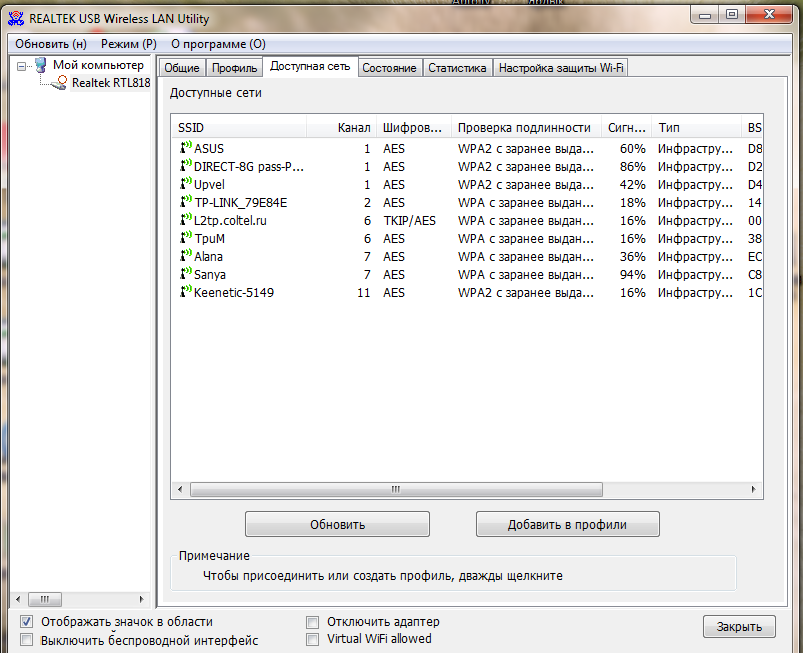Click the signal icon beside TP-LINK_79E84E
Viewport: 803px width, 653px height.
coord(186,201)
